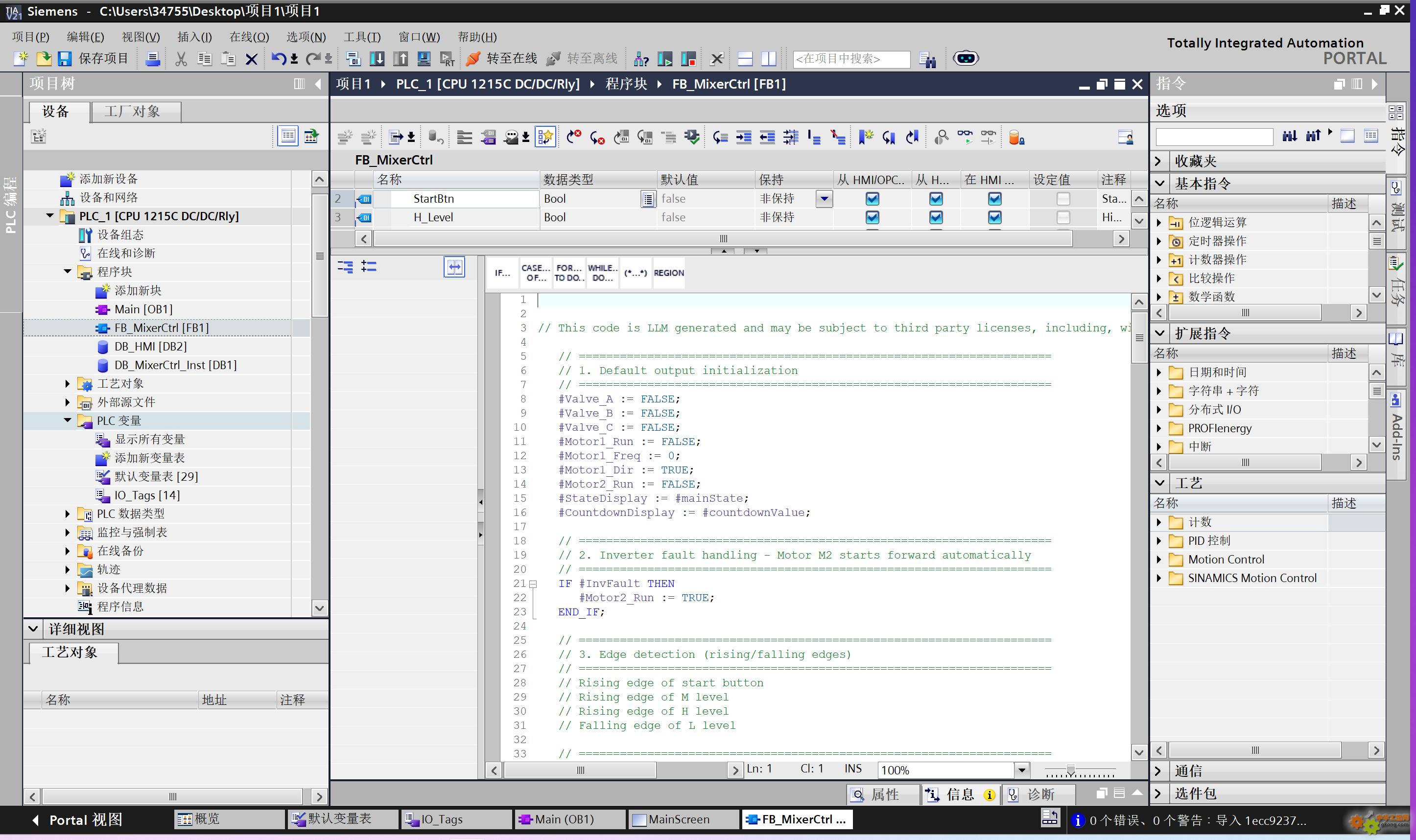Click the set bookmark icon in the editor toolbar
This screenshot has height=840, width=1416.
(x=866, y=137)
